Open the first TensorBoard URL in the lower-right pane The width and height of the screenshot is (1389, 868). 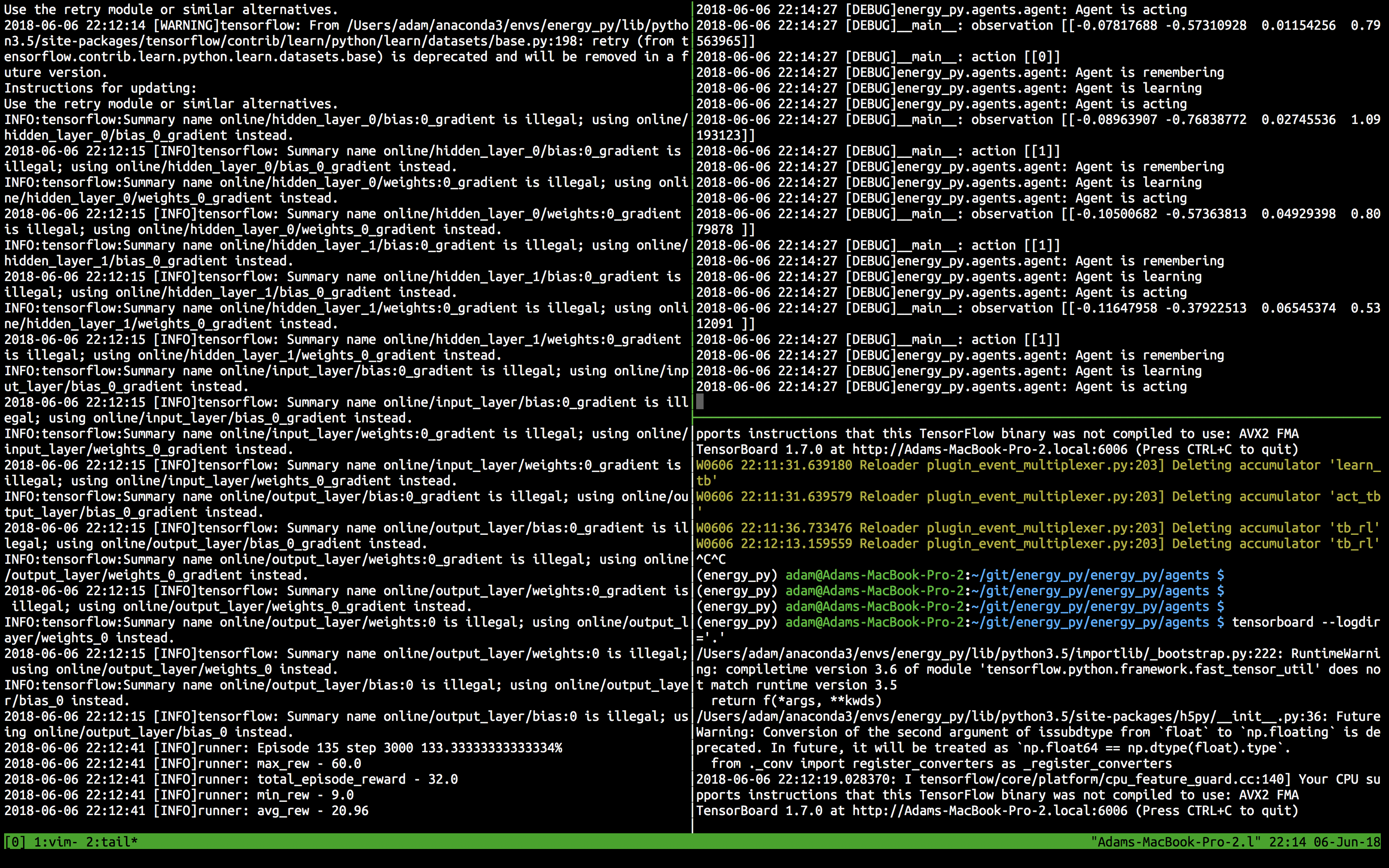990,450
